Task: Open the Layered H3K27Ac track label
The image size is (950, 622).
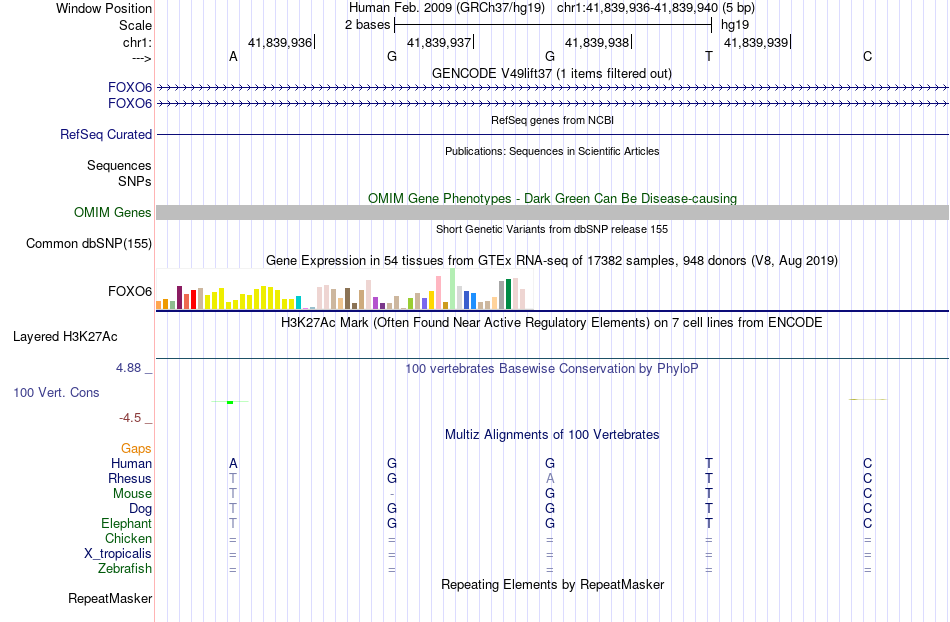Action: pyautogui.click(x=65, y=337)
